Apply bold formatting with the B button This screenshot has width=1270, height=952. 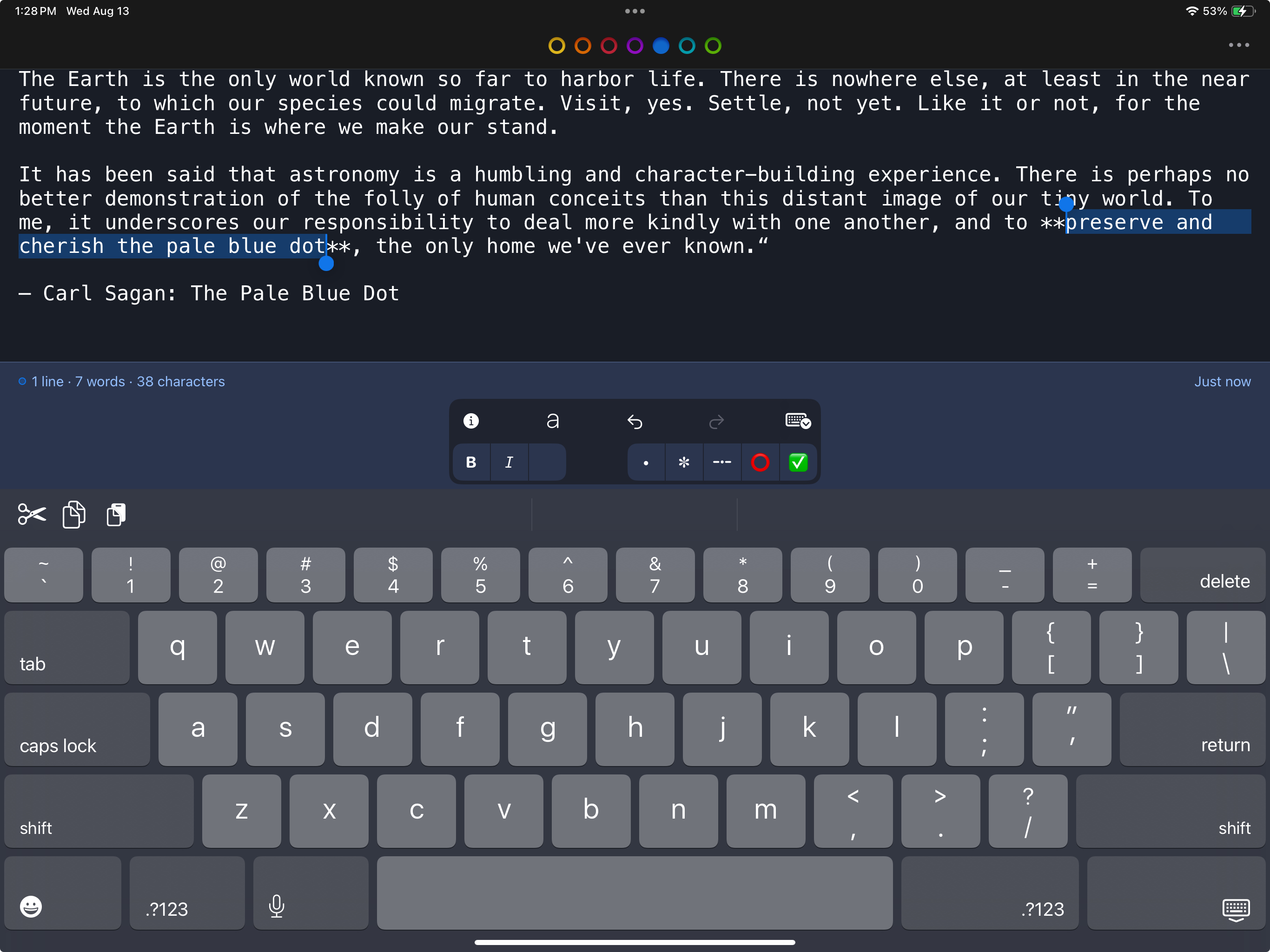coord(471,462)
